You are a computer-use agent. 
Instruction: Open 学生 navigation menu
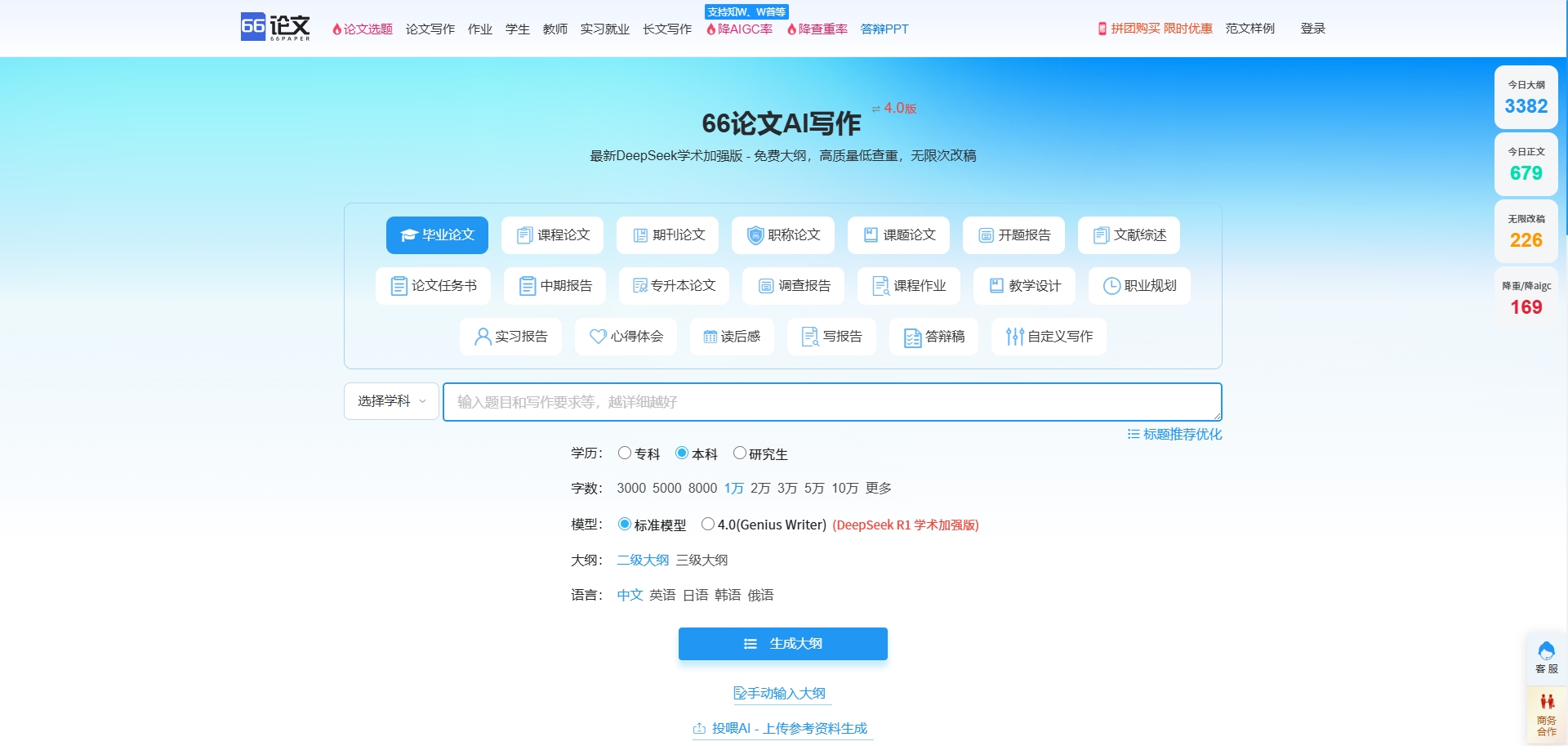pyautogui.click(x=518, y=29)
